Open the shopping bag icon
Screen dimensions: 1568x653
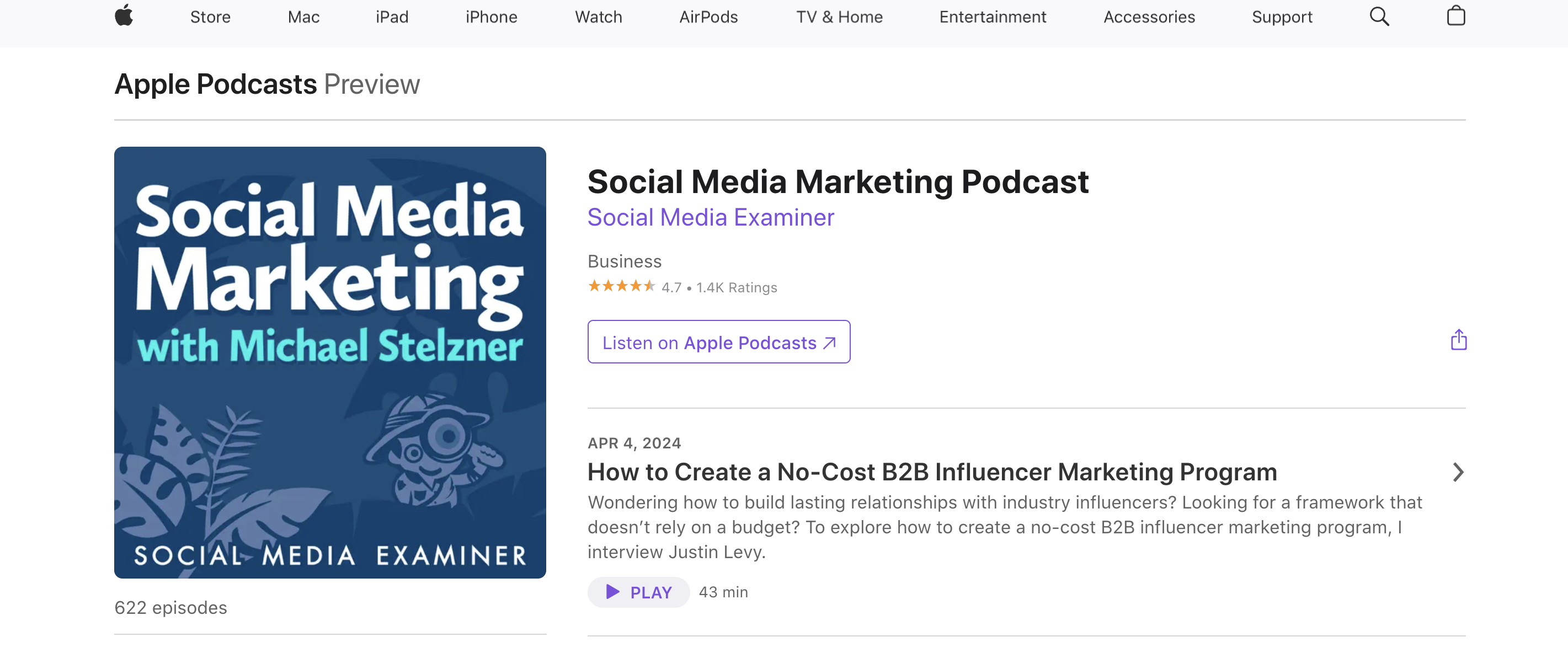pos(1455,16)
